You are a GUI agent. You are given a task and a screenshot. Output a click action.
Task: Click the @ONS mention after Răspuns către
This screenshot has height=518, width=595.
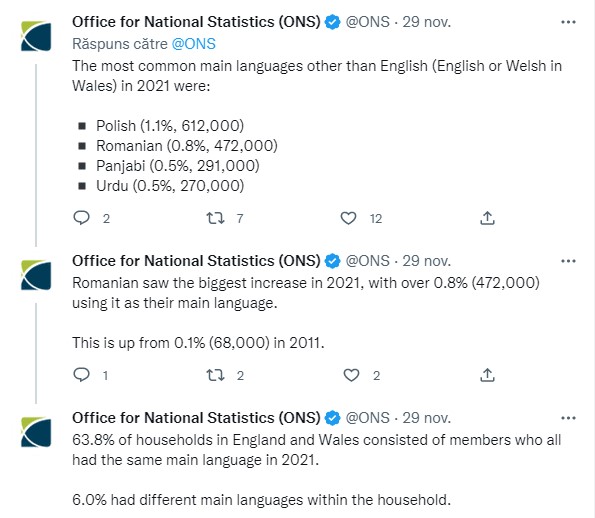(x=194, y=44)
